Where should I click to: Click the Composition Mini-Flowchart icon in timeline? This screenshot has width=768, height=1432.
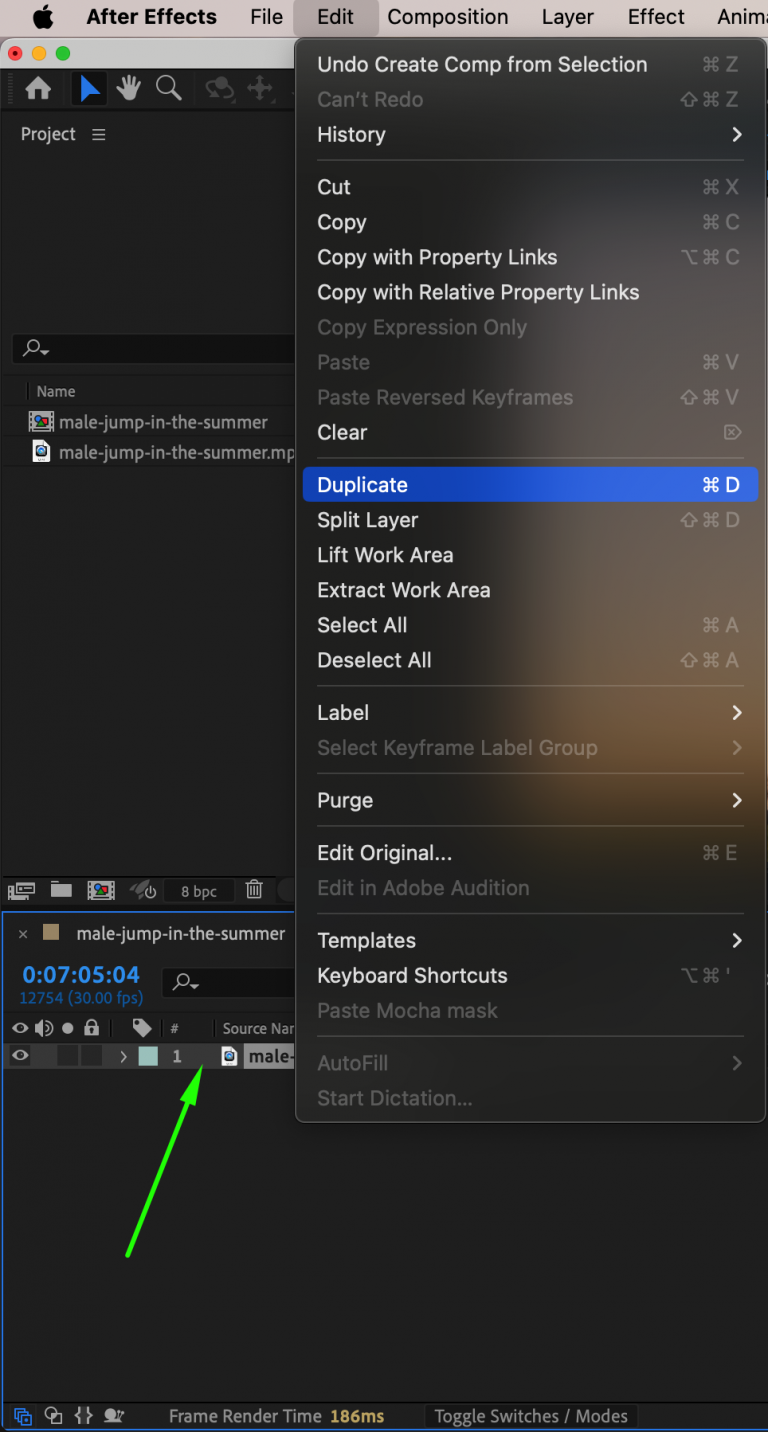point(21,1415)
